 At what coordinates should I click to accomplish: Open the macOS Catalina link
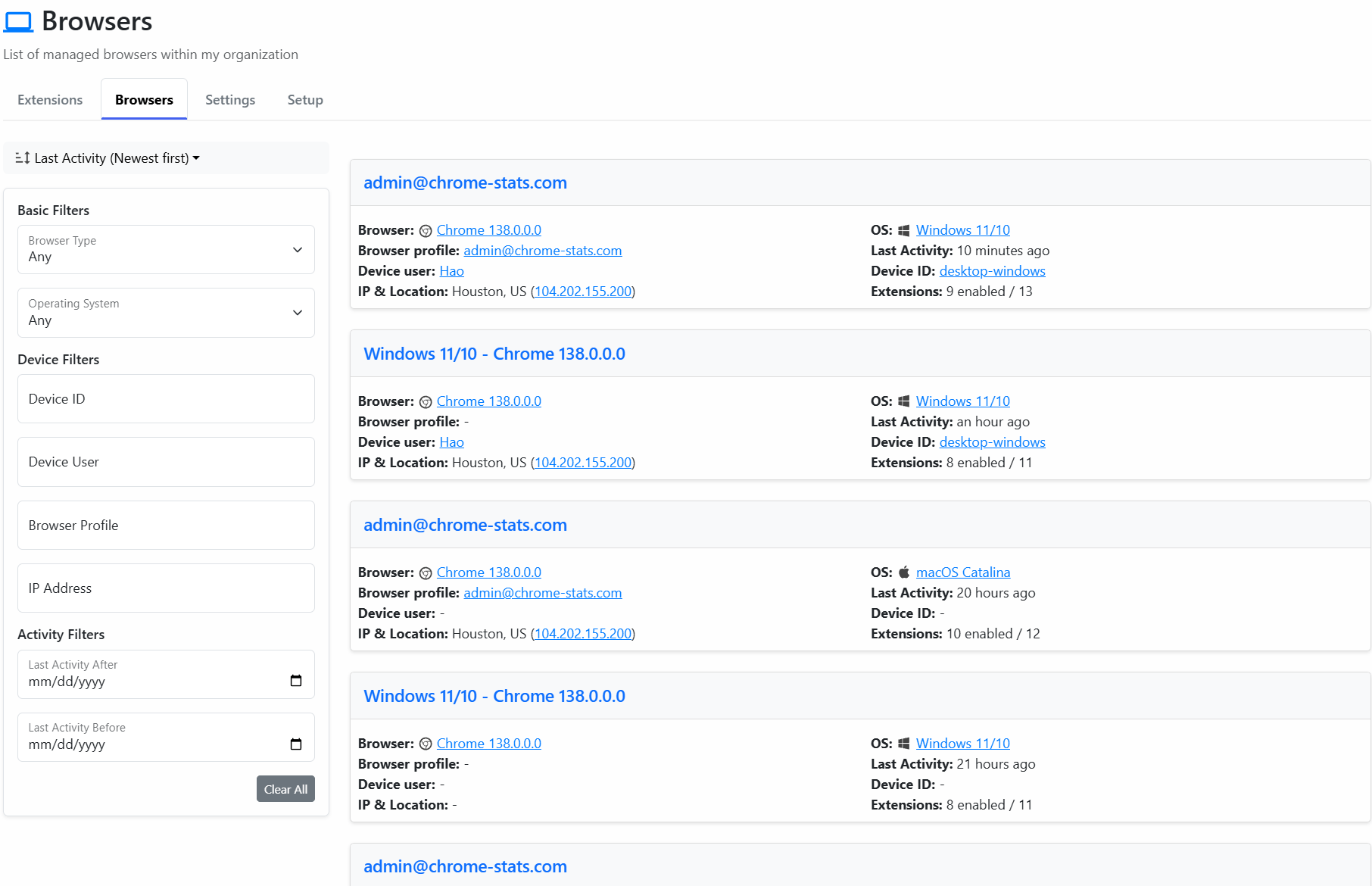[x=962, y=572]
